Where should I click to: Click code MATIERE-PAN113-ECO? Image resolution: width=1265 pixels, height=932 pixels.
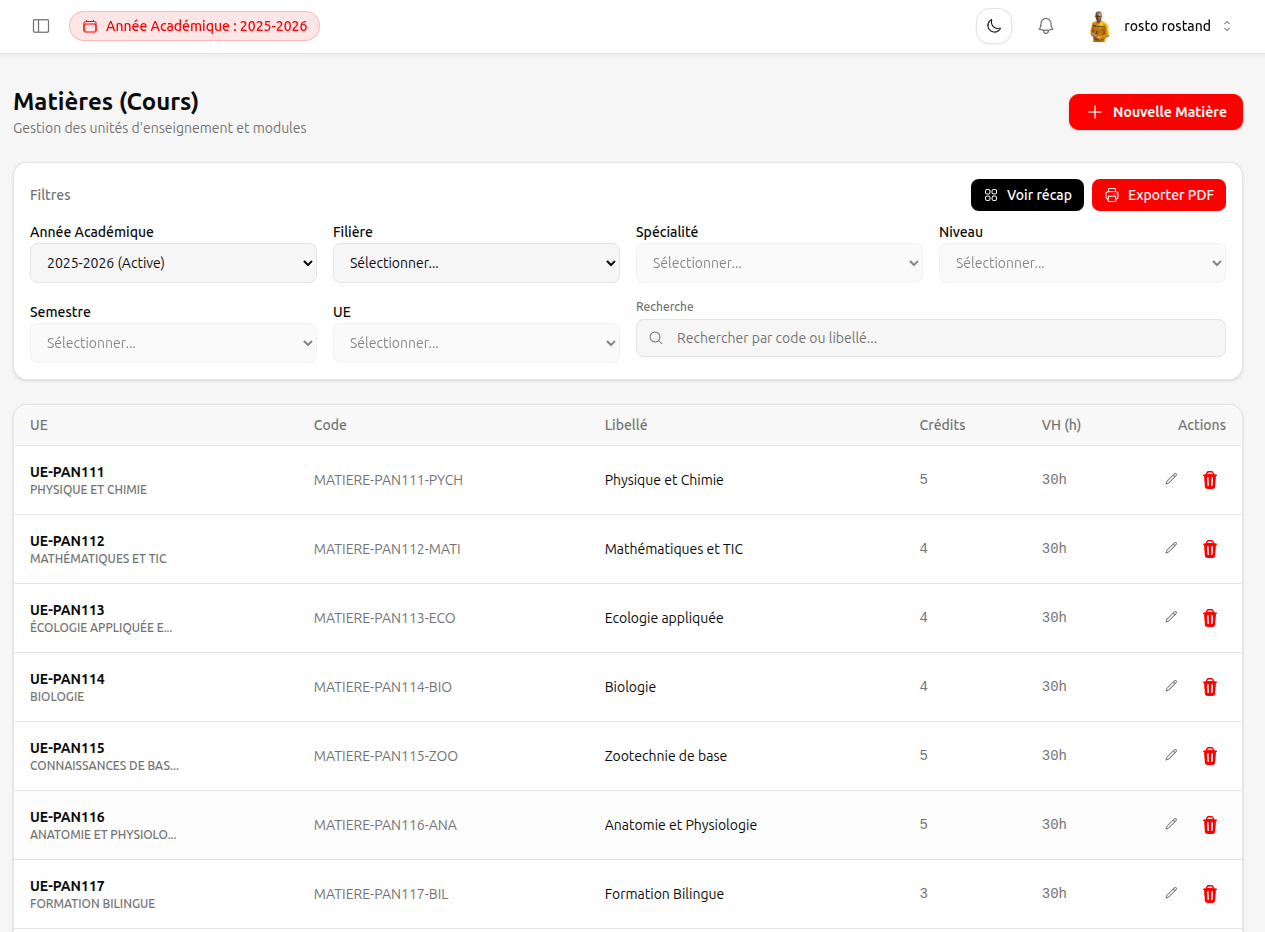[x=384, y=618]
